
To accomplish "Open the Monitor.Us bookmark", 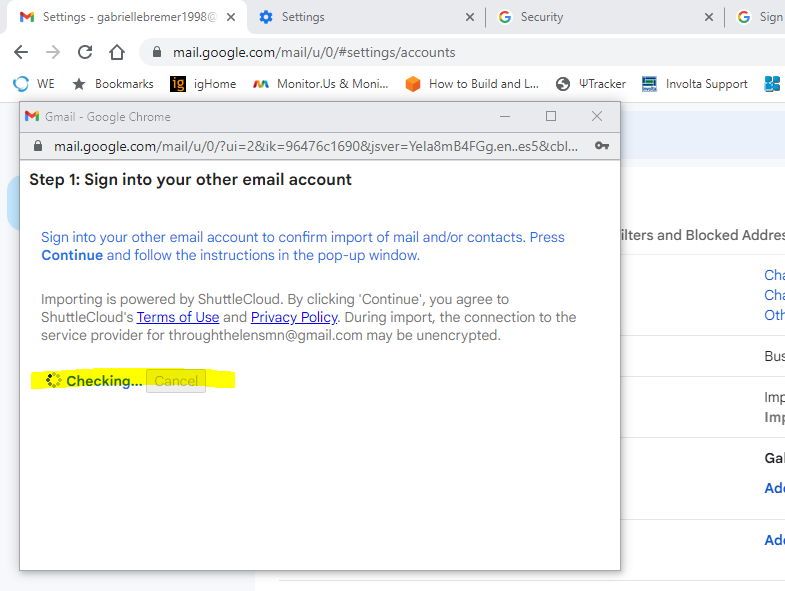I will 320,84.
